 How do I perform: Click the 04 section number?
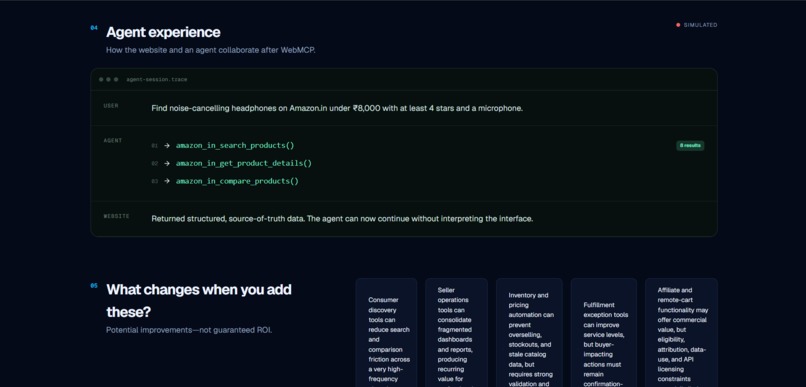tap(94, 28)
